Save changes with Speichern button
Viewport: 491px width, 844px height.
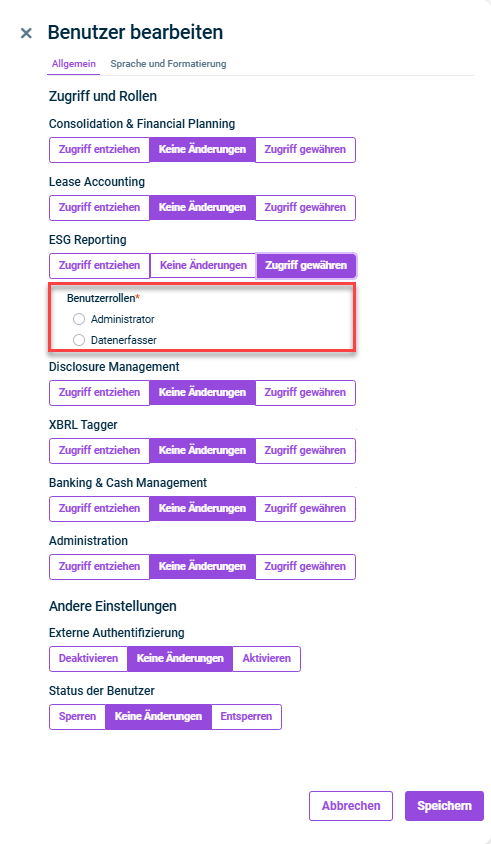pos(444,806)
